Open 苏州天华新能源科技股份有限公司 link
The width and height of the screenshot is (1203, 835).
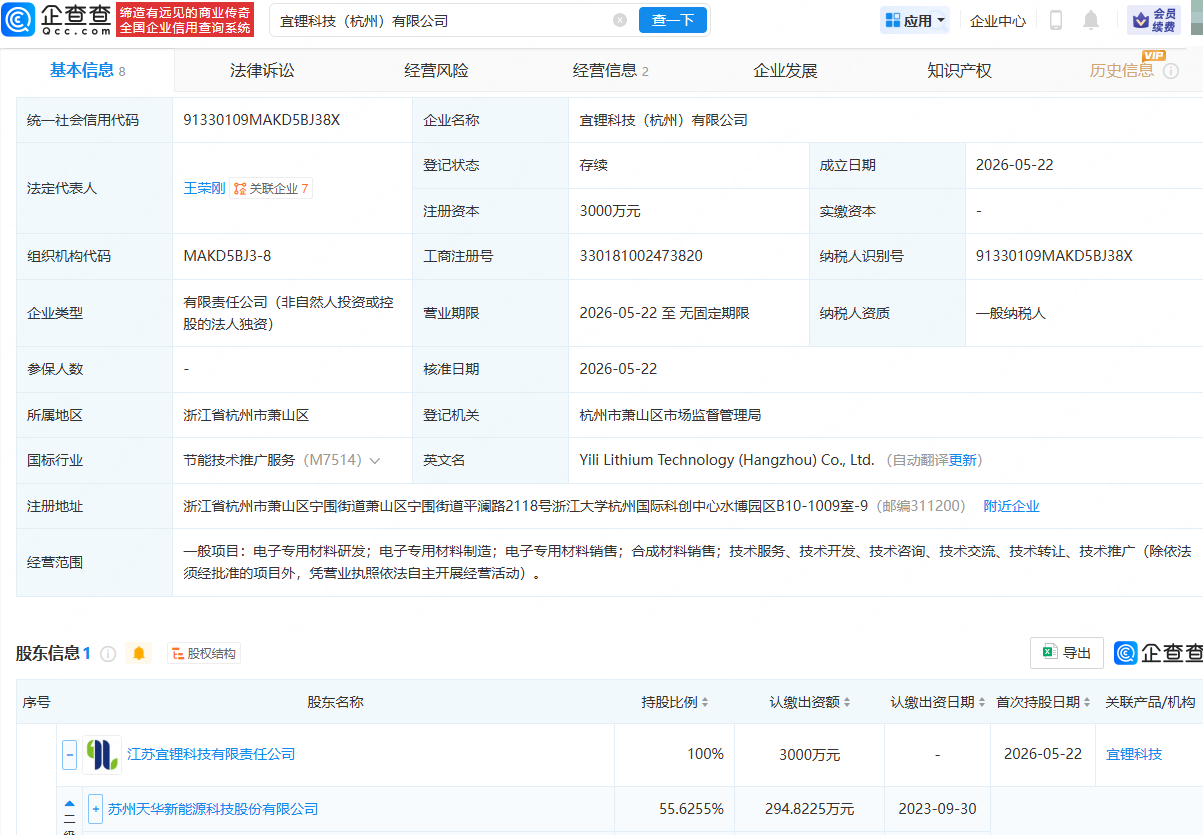click(213, 809)
